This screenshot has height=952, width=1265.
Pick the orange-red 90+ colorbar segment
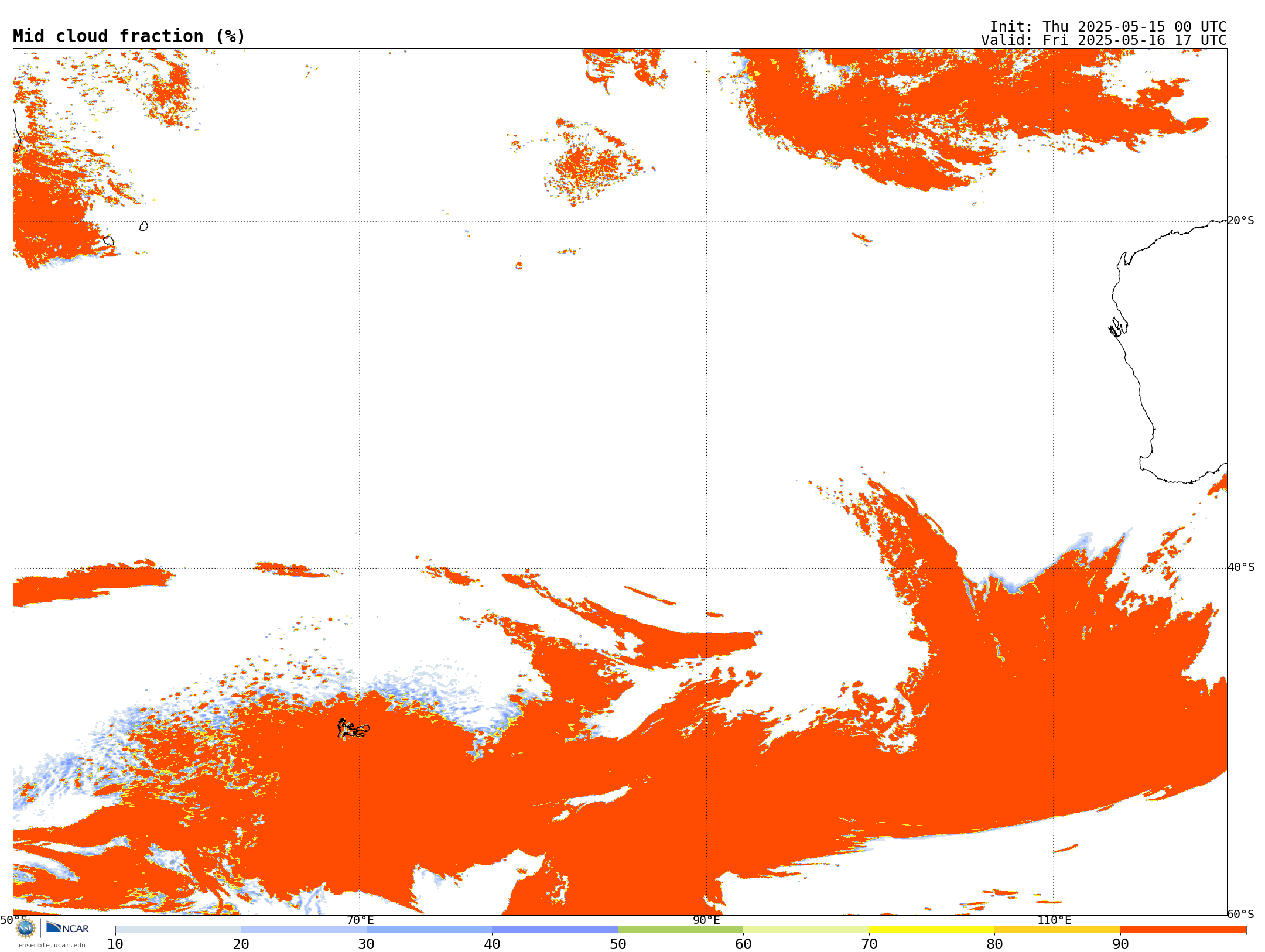1184,930
